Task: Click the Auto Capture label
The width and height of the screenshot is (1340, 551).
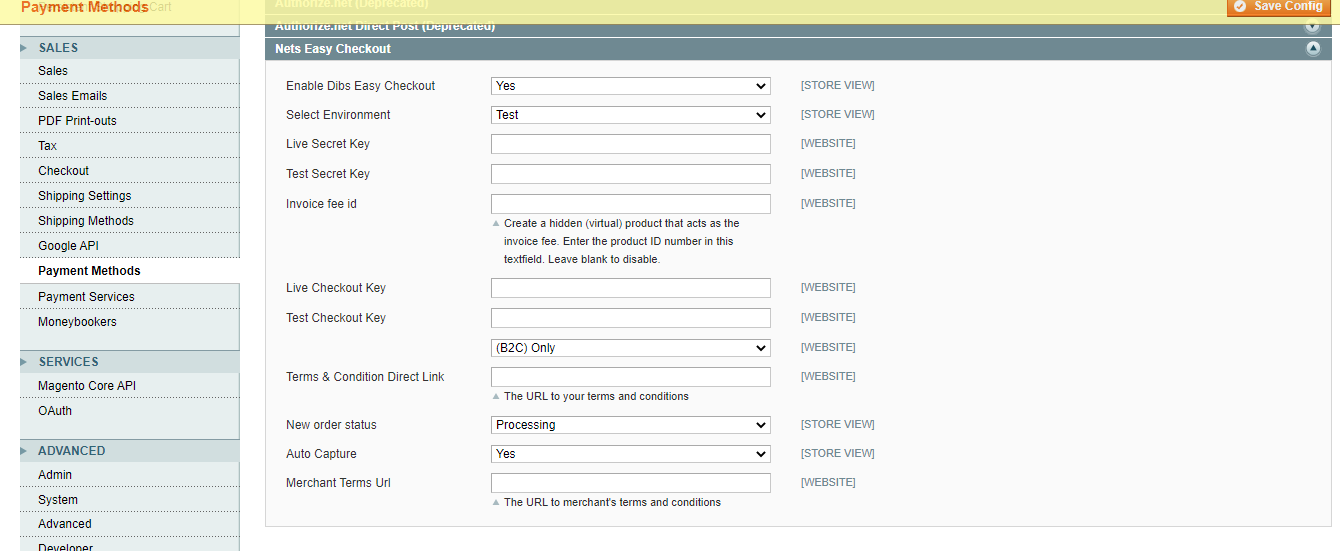Action: click(321, 454)
